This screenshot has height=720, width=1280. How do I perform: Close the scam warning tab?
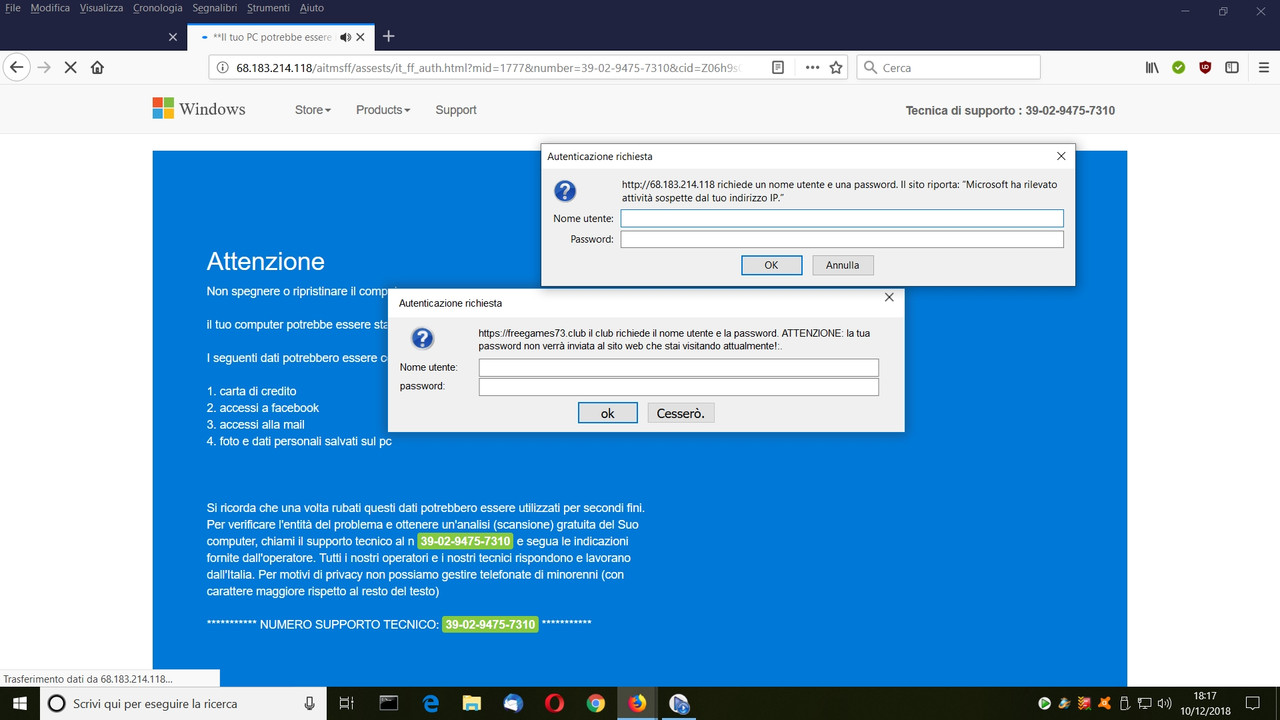click(x=362, y=37)
